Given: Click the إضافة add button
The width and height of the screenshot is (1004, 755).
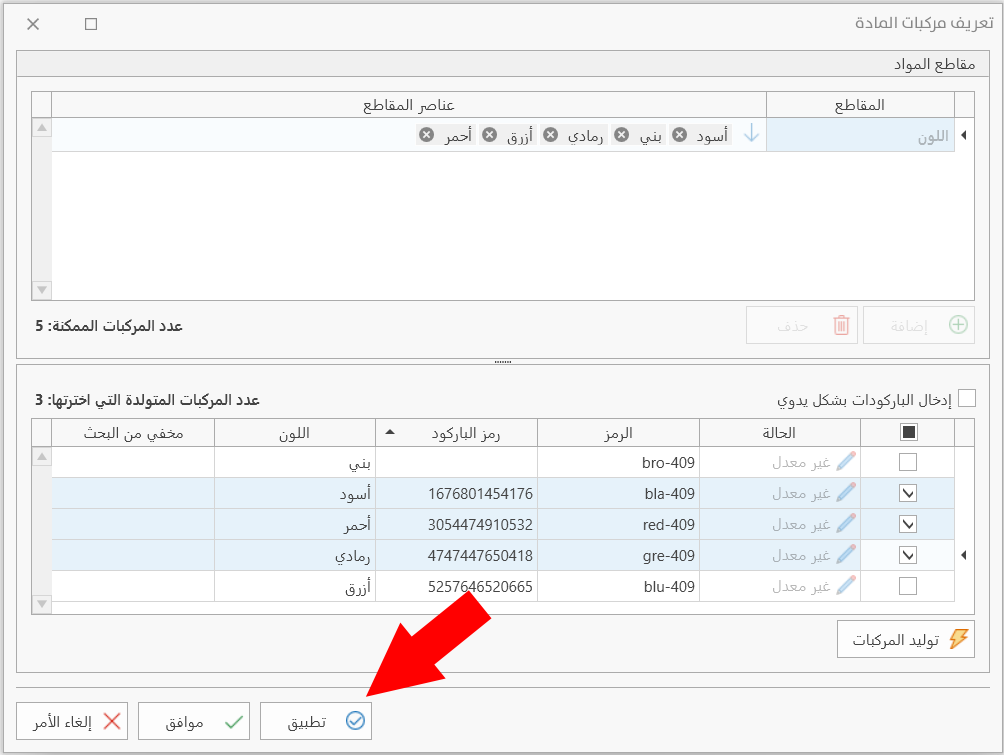Looking at the screenshot, I should coord(918,325).
